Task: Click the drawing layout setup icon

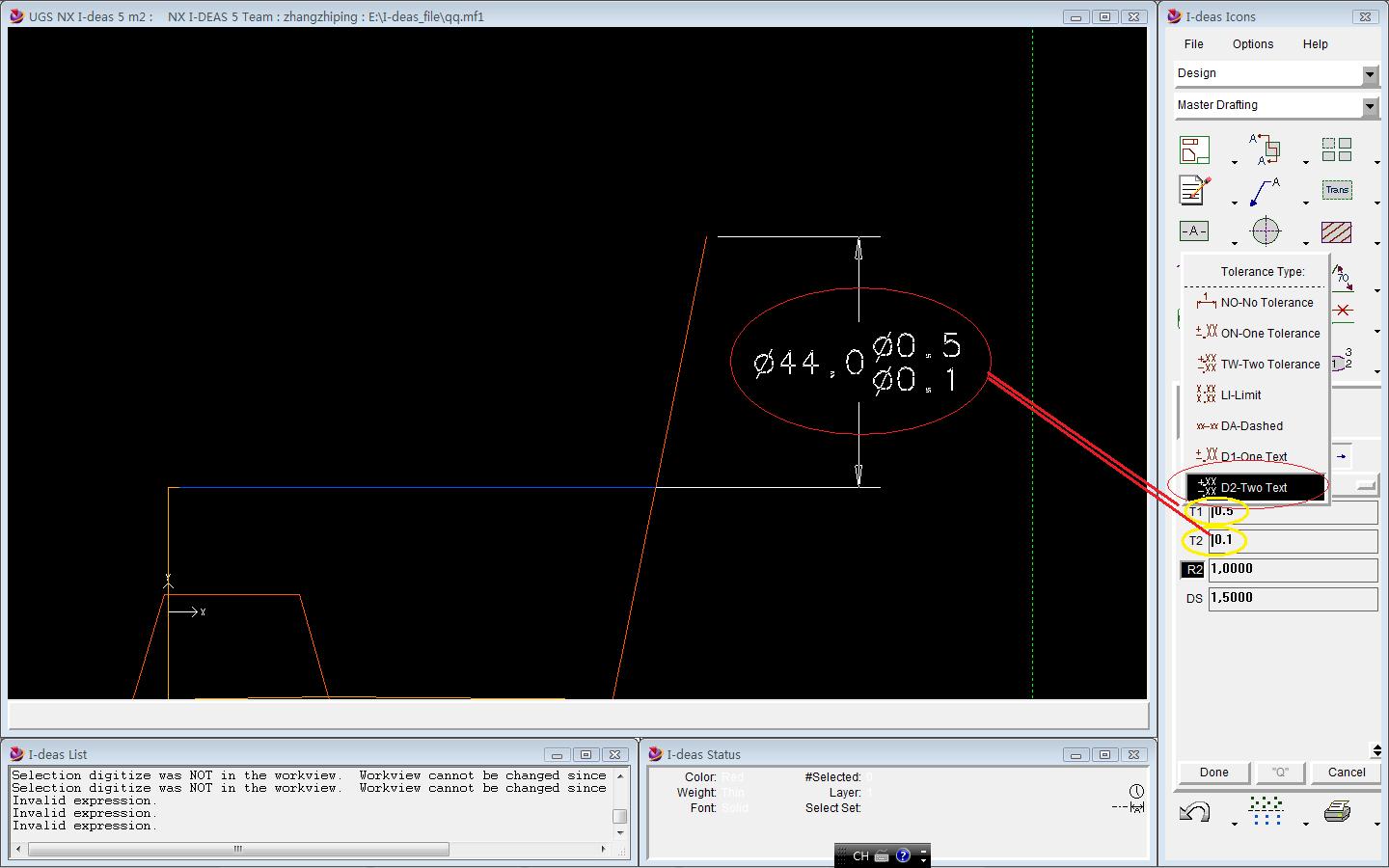Action: point(1194,150)
